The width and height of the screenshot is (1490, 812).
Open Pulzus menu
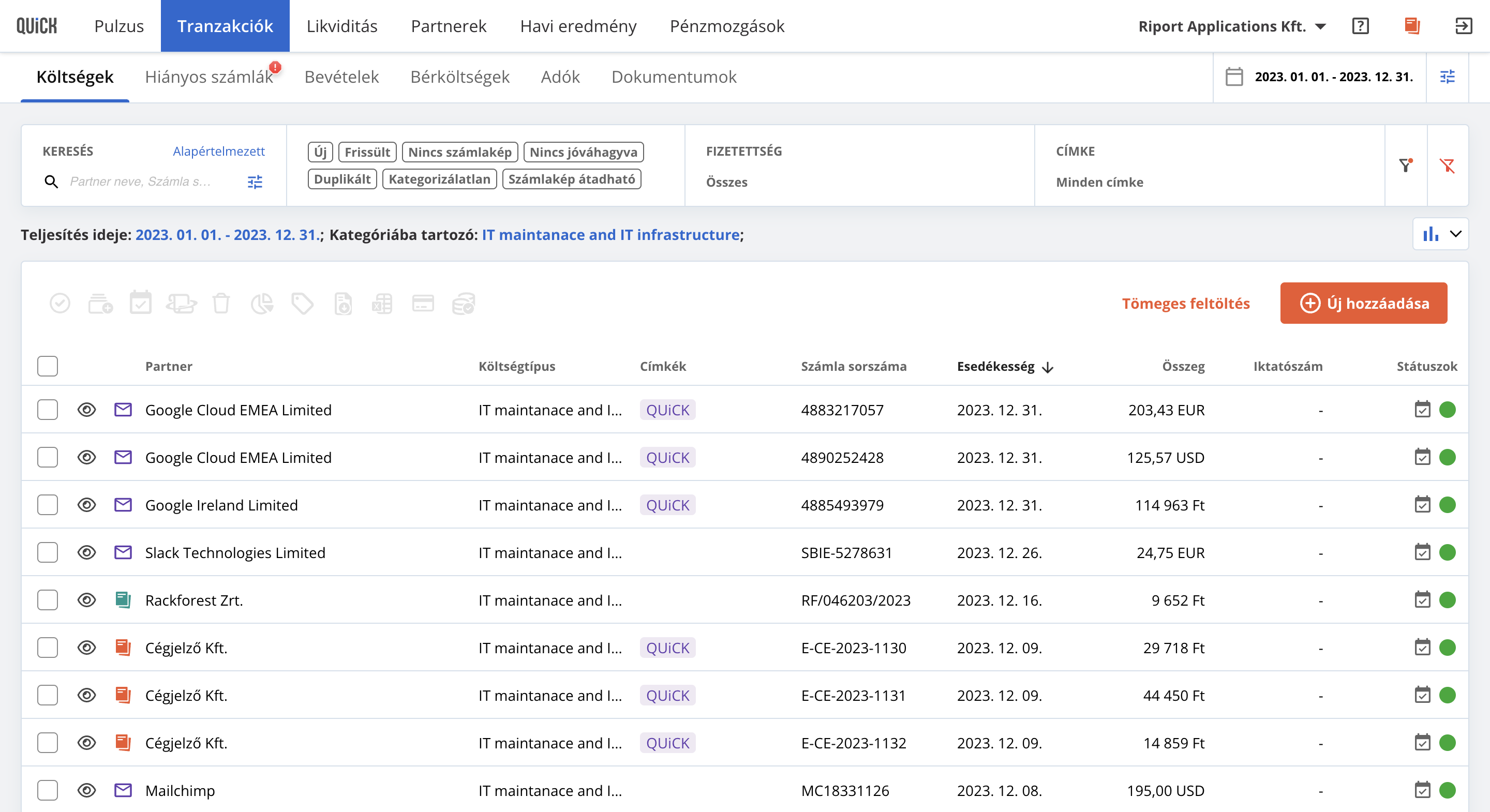119,26
